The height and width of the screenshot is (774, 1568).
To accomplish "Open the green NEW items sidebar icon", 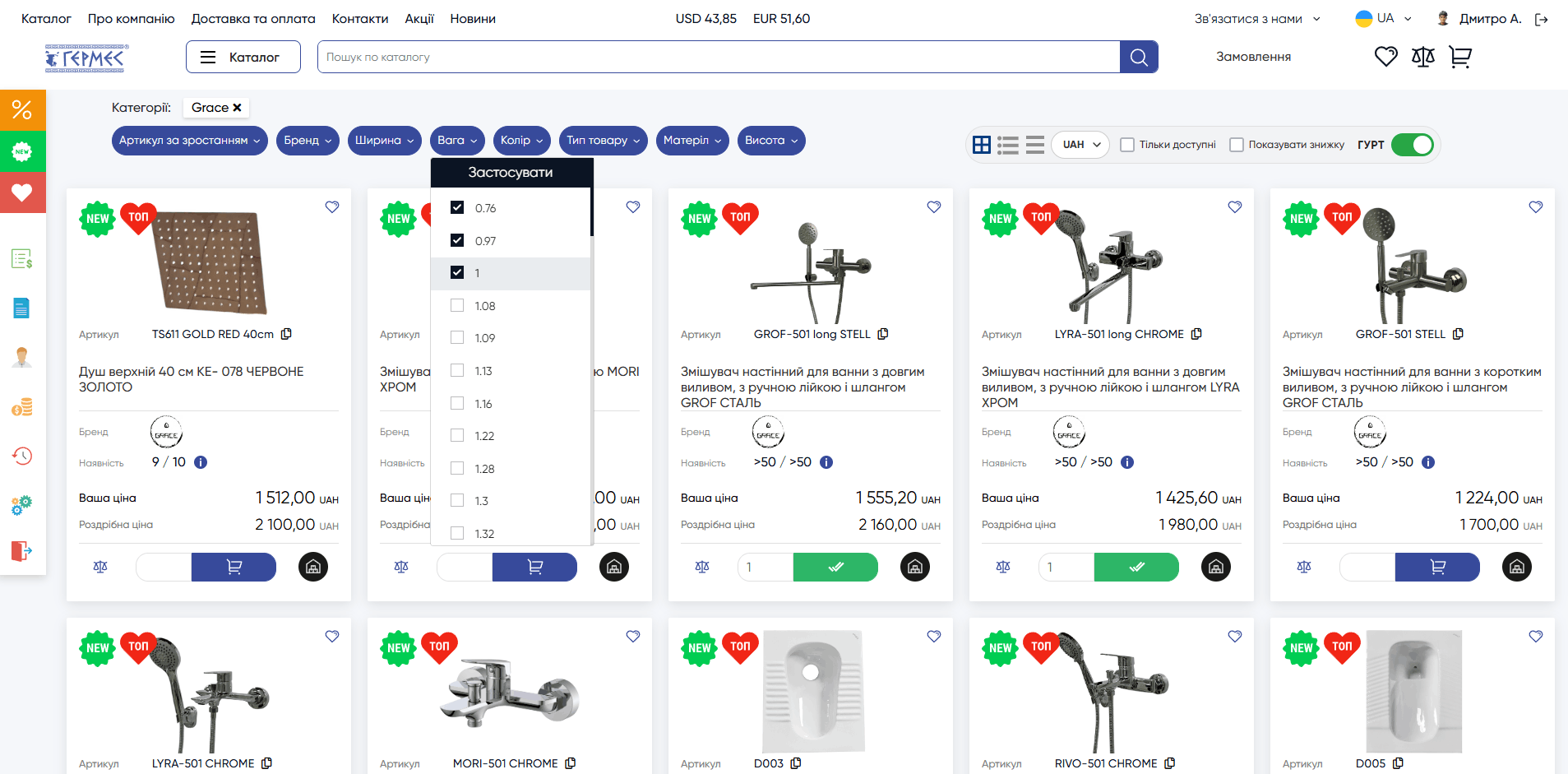I will pyautogui.click(x=22, y=151).
